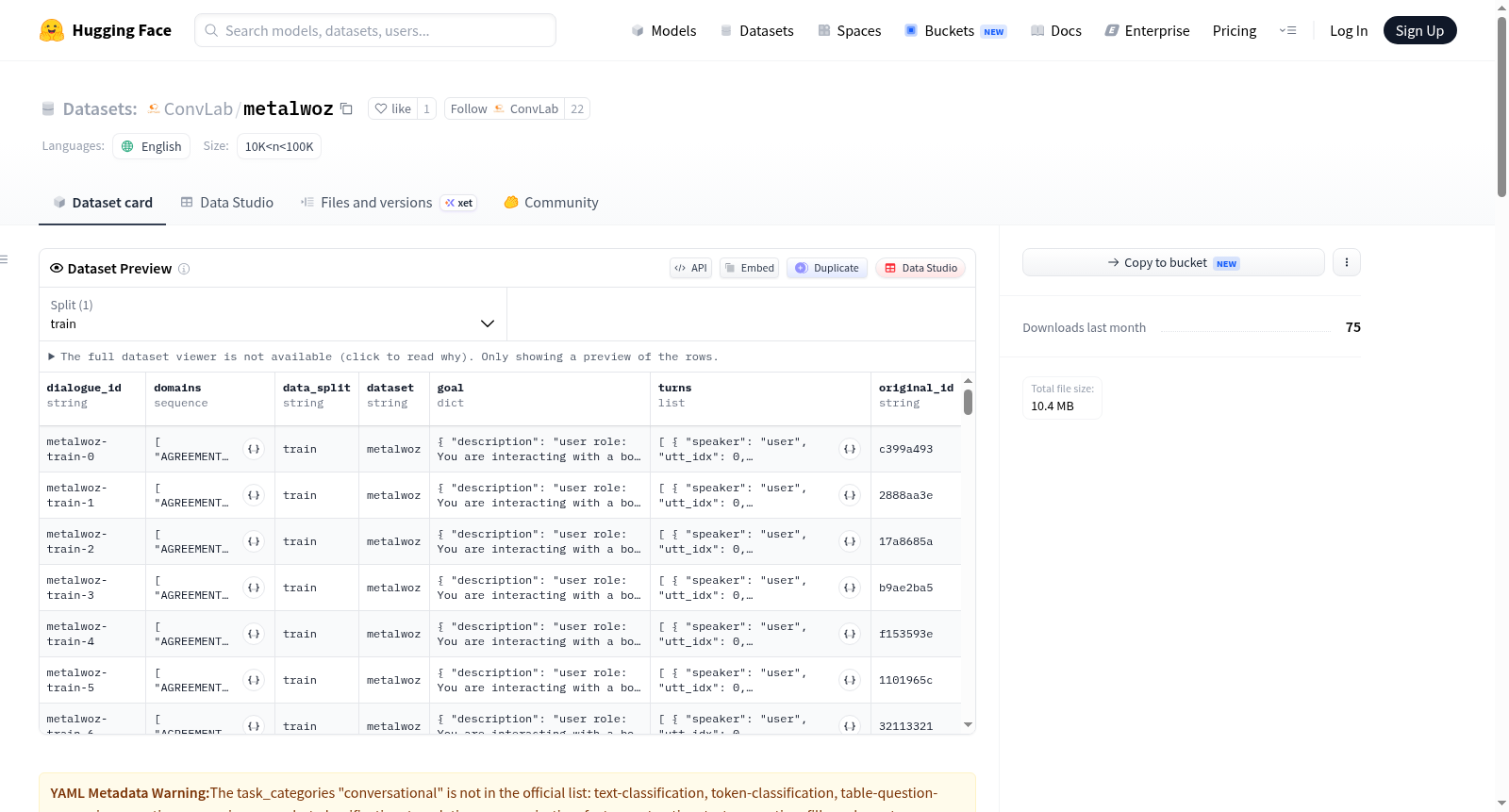This screenshot has width=1509, height=812.
Task: Open Data Studio from the preview header
Action: [x=920, y=268]
